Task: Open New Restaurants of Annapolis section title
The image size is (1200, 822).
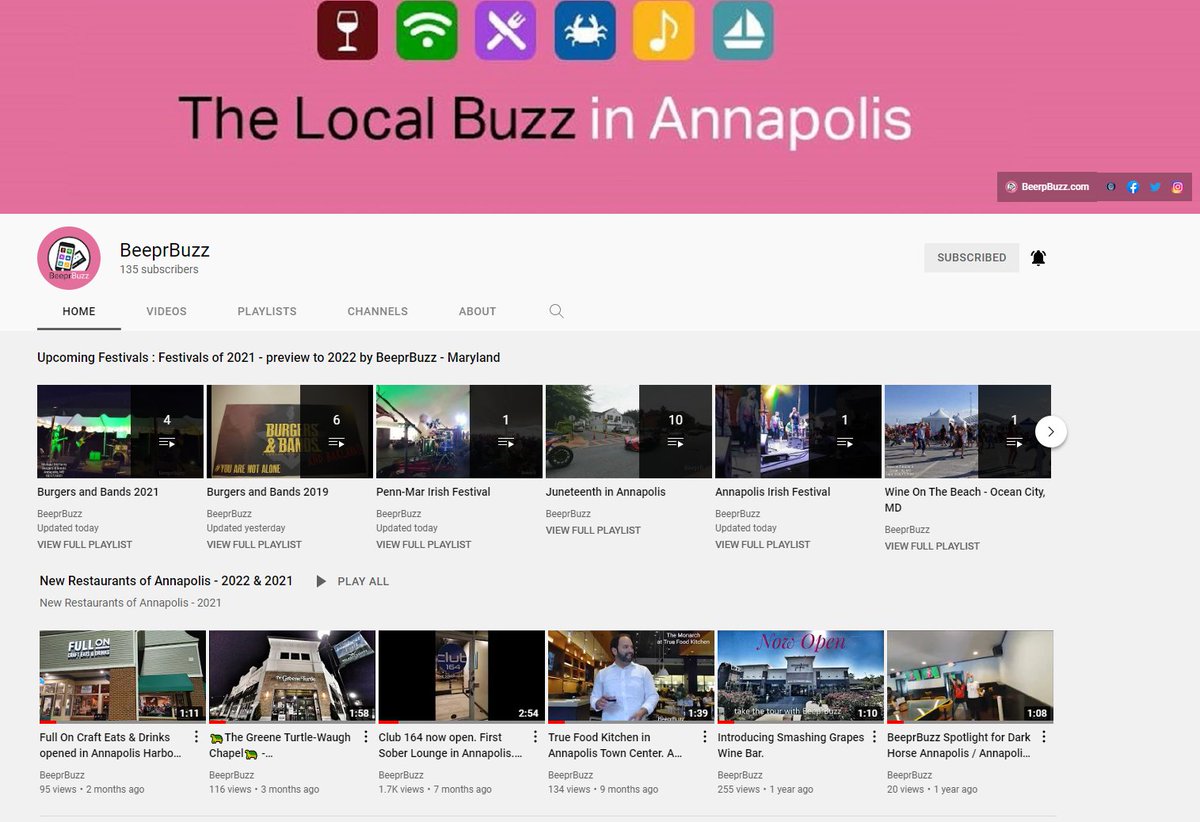Action: click(166, 581)
